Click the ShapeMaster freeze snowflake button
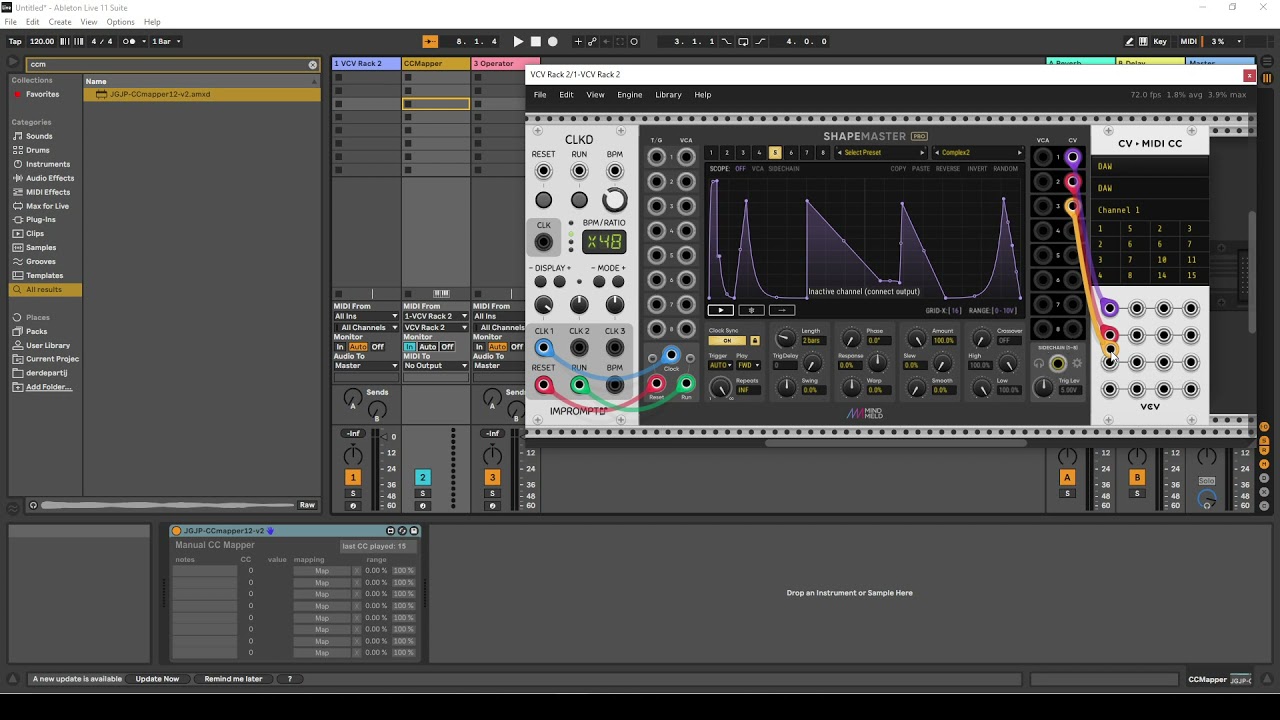Screen dimensions: 1280x720 (x=751, y=310)
